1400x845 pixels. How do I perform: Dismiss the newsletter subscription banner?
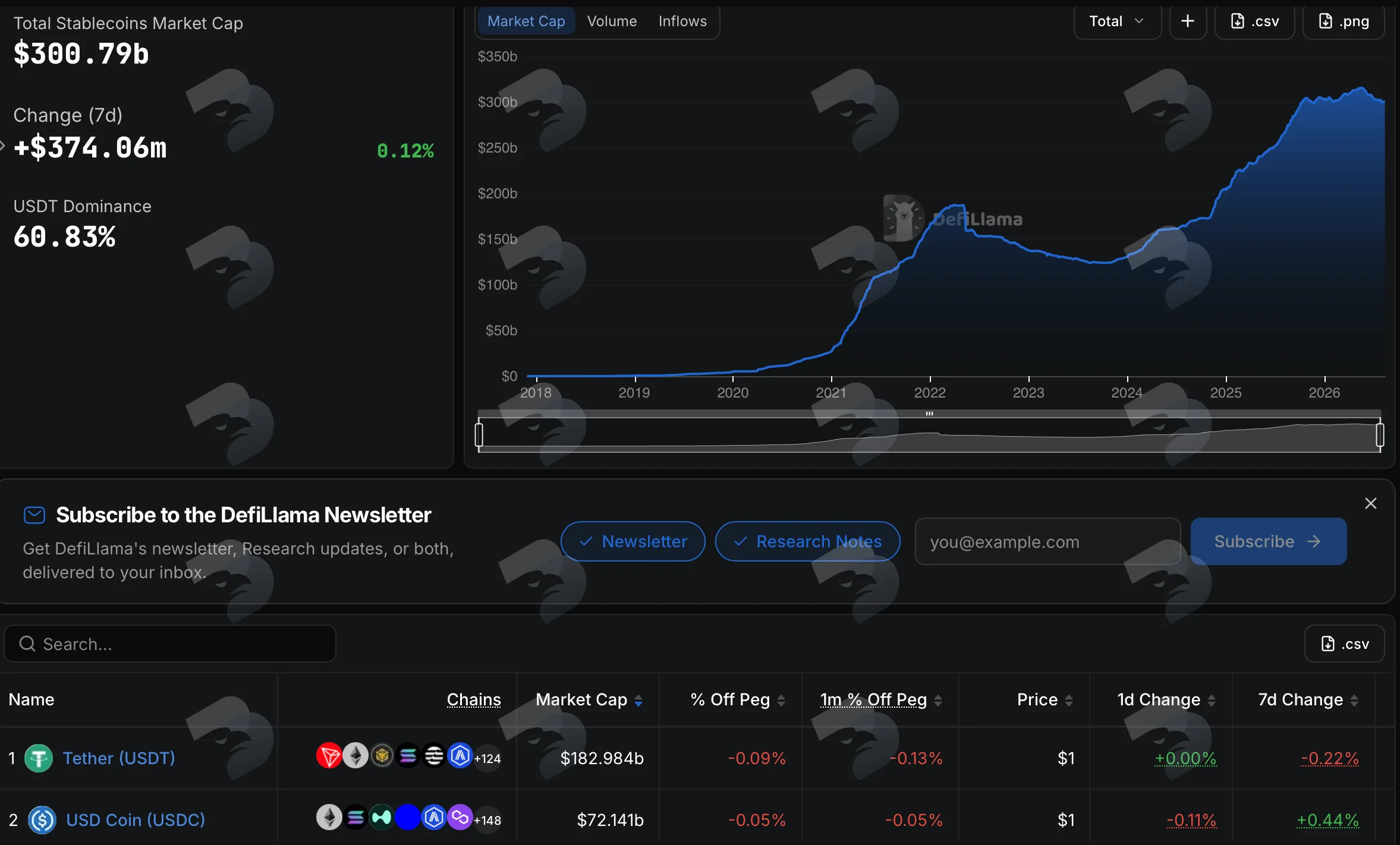point(1371,503)
